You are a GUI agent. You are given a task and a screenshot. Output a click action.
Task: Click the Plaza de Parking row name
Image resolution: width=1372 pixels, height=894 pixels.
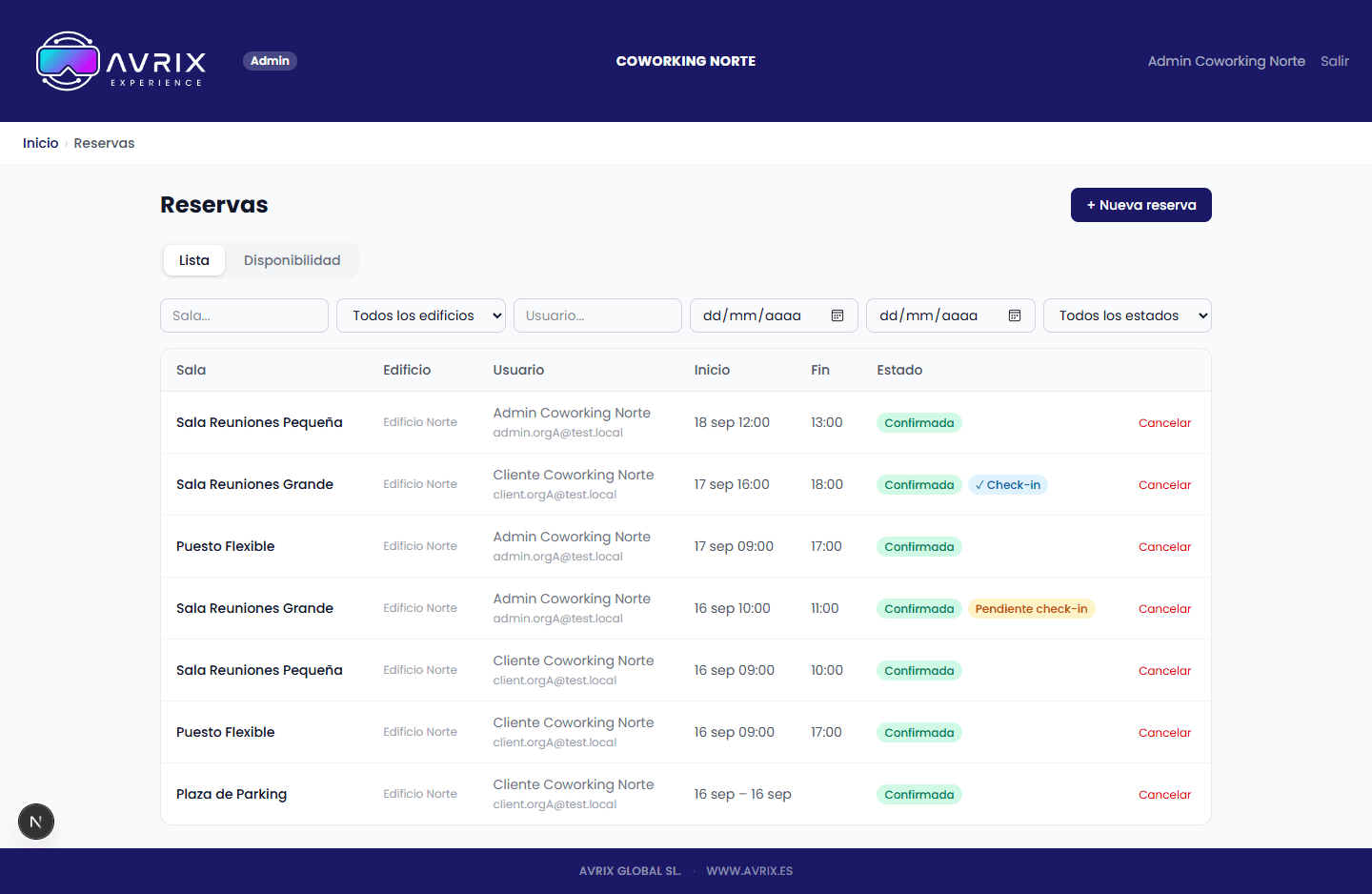point(232,794)
